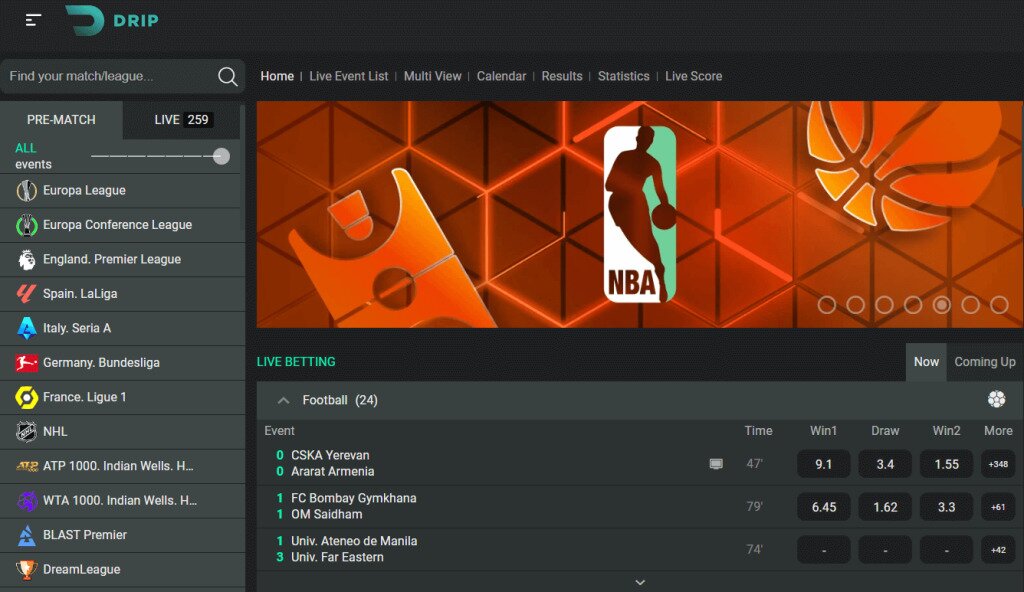Expand the +348 extra markets for CSKA Yerevan
This screenshot has height=592, width=1024.
[998, 463]
